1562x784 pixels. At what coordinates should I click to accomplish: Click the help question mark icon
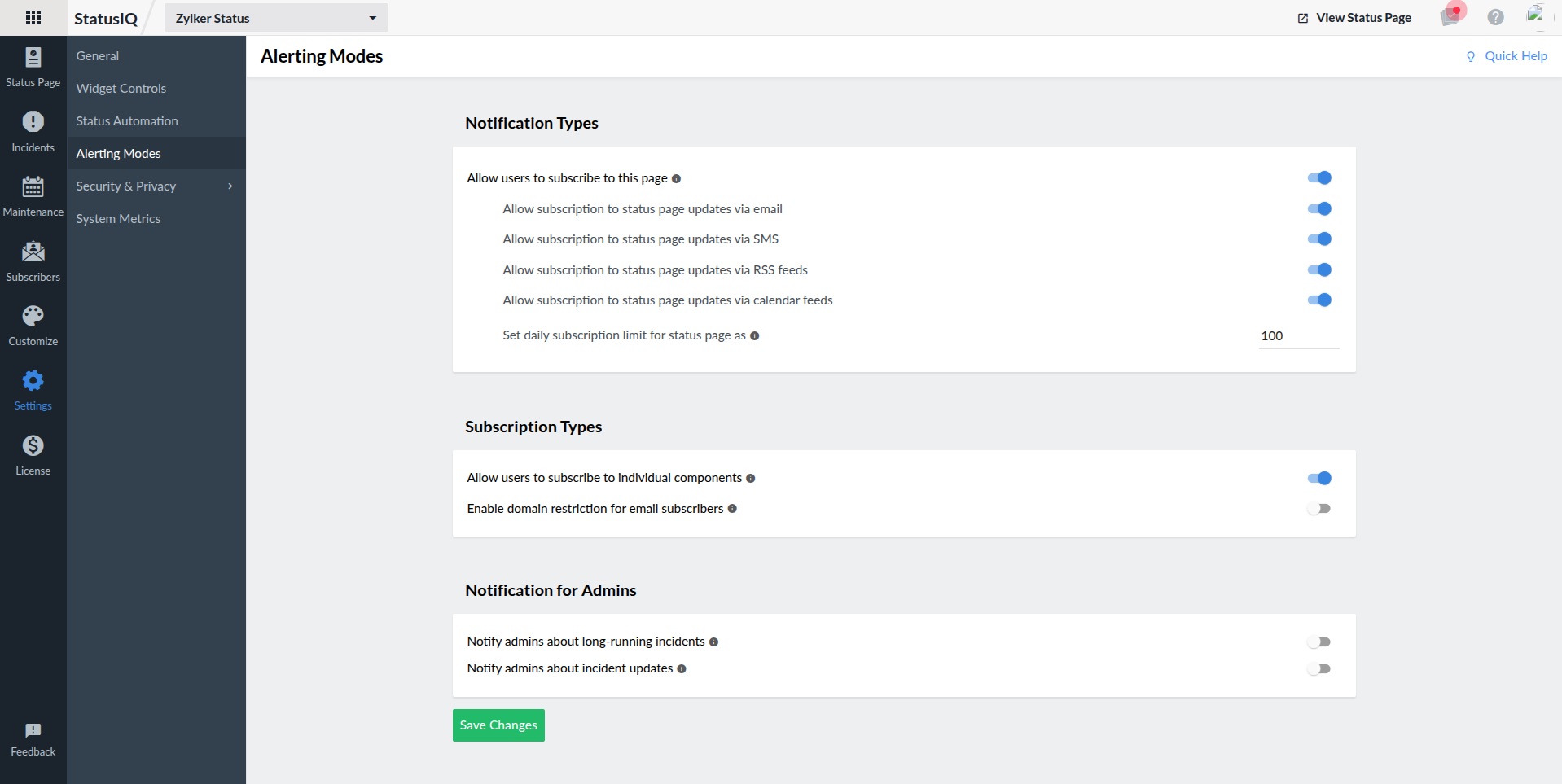(x=1495, y=17)
